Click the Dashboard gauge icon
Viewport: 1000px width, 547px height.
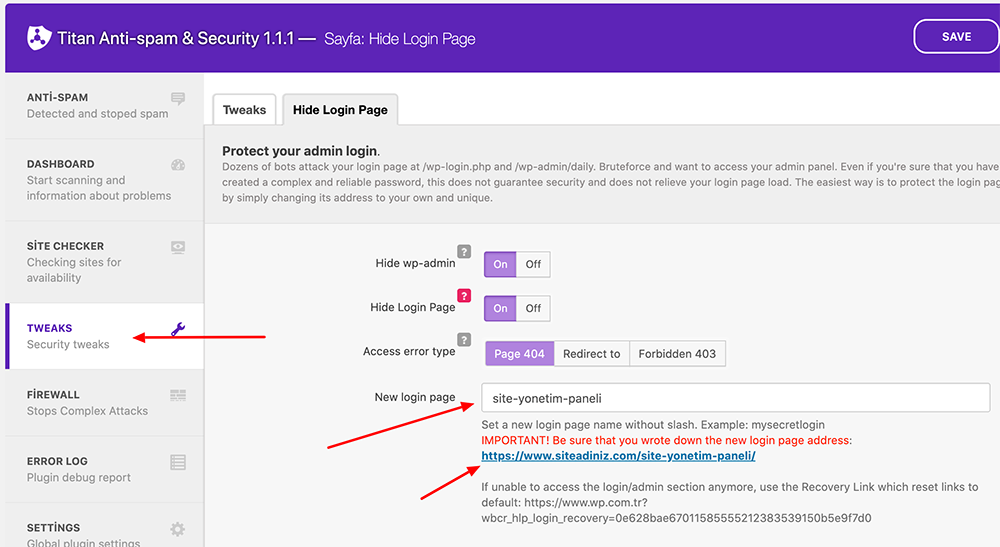click(x=178, y=165)
